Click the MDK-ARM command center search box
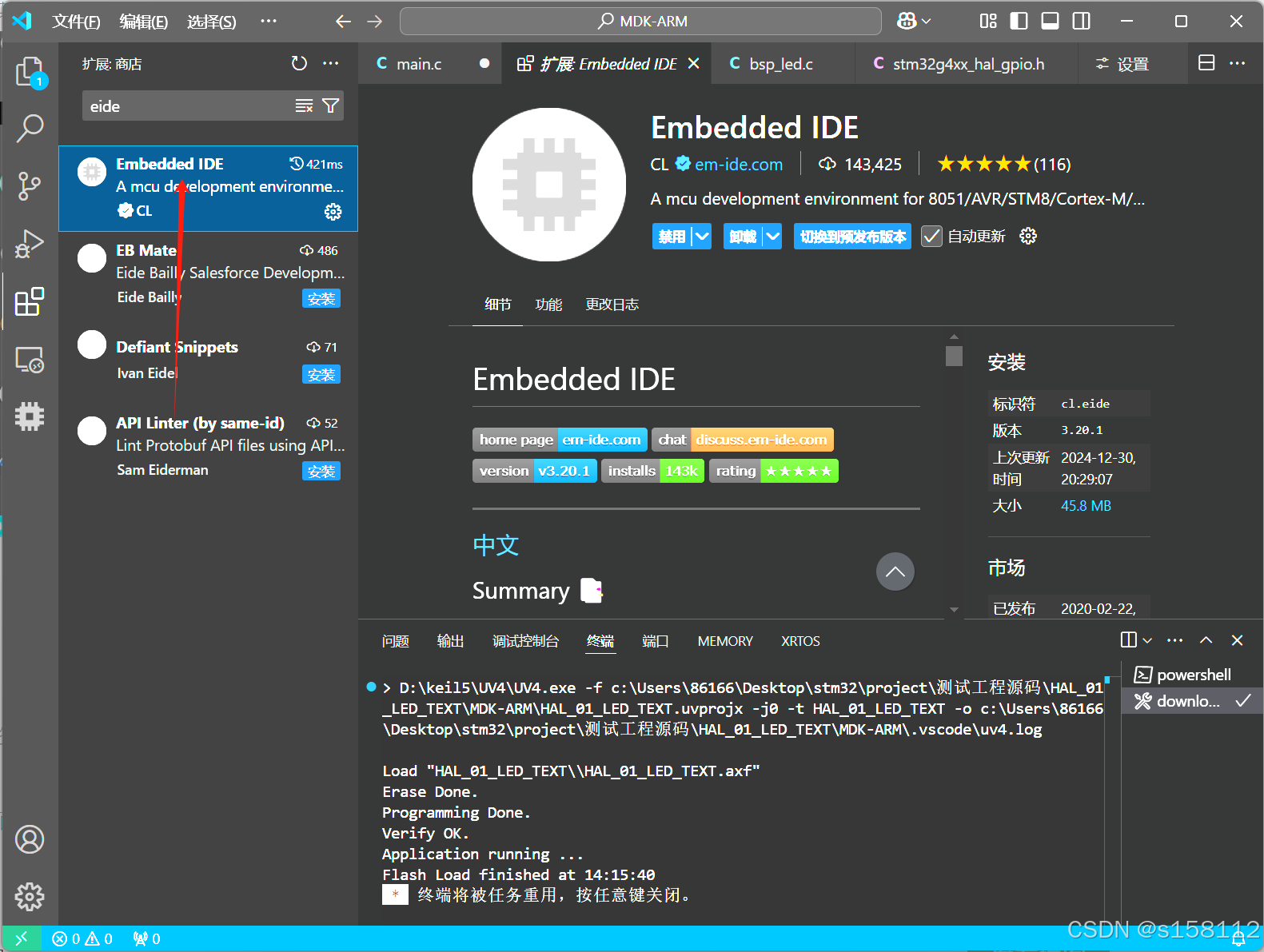Viewport: 1264px width, 952px height. click(640, 22)
